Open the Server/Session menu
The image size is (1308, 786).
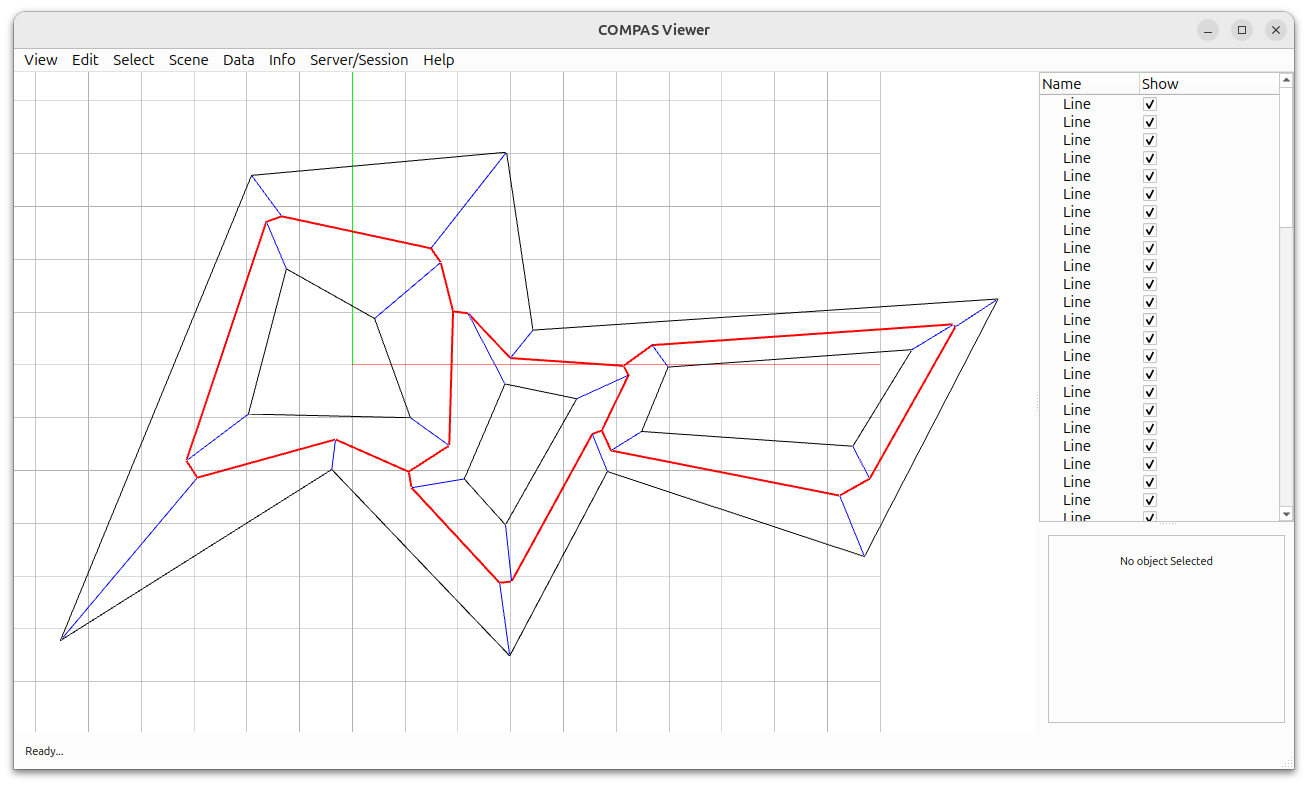pyautogui.click(x=359, y=60)
